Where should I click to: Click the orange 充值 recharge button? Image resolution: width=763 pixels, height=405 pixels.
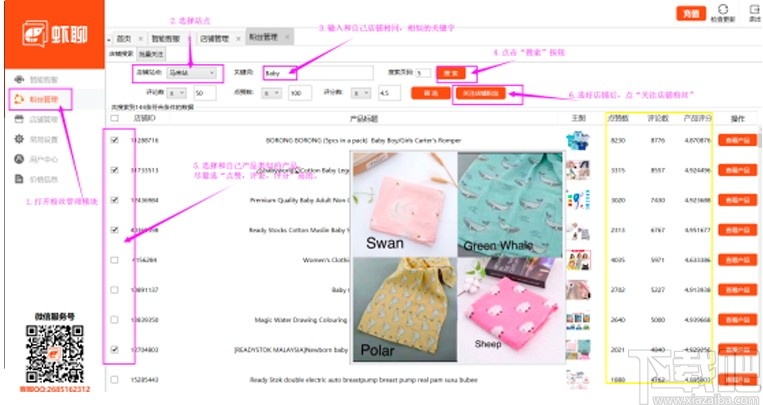[x=691, y=14]
